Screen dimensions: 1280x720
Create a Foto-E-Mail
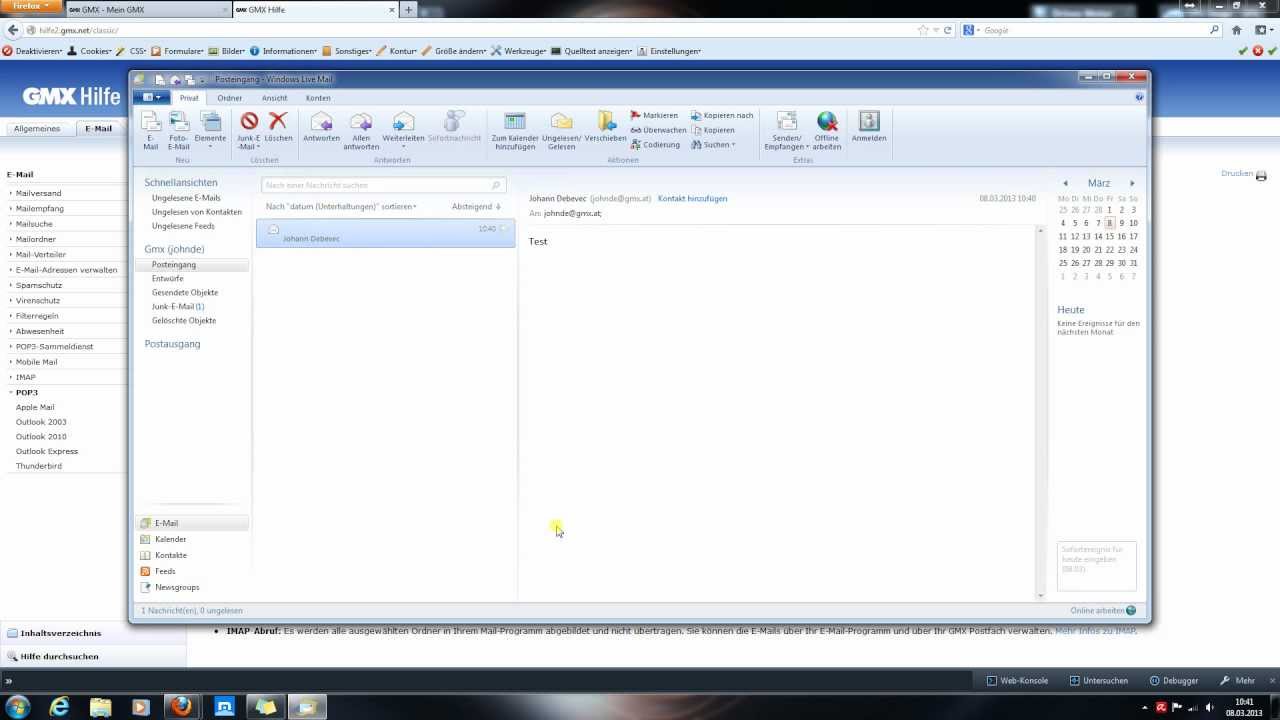point(179,131)
